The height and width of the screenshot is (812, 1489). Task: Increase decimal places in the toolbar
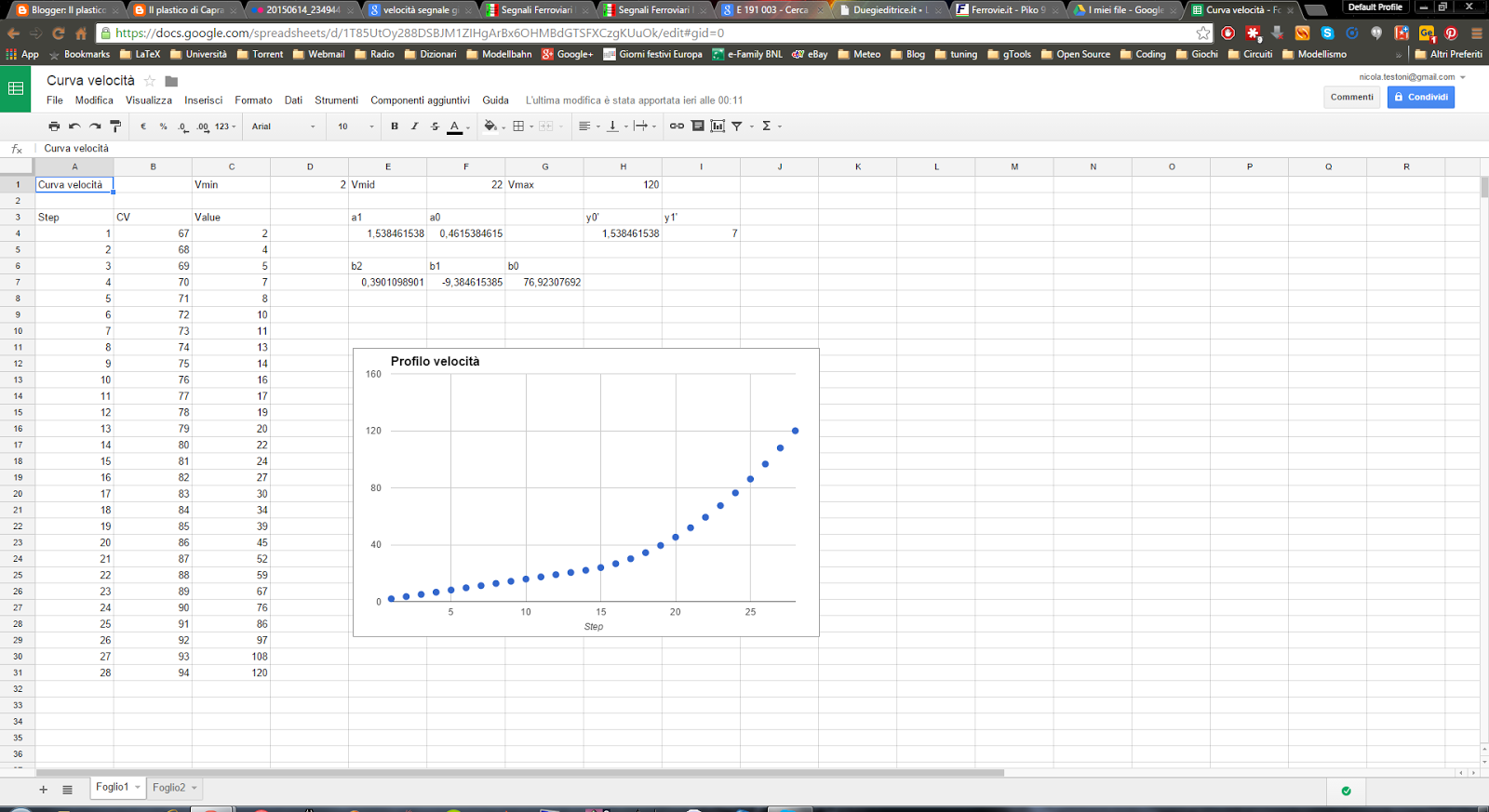[x=203, y=126]
